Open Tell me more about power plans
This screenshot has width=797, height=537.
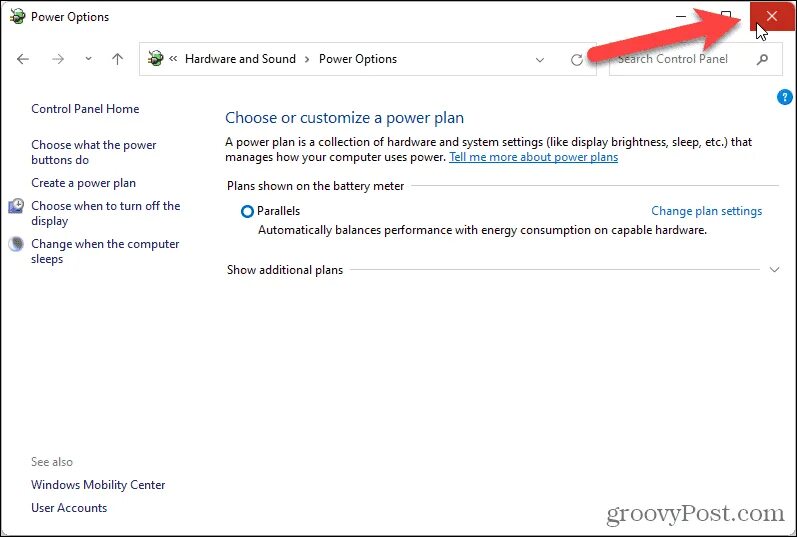[533, 157]
